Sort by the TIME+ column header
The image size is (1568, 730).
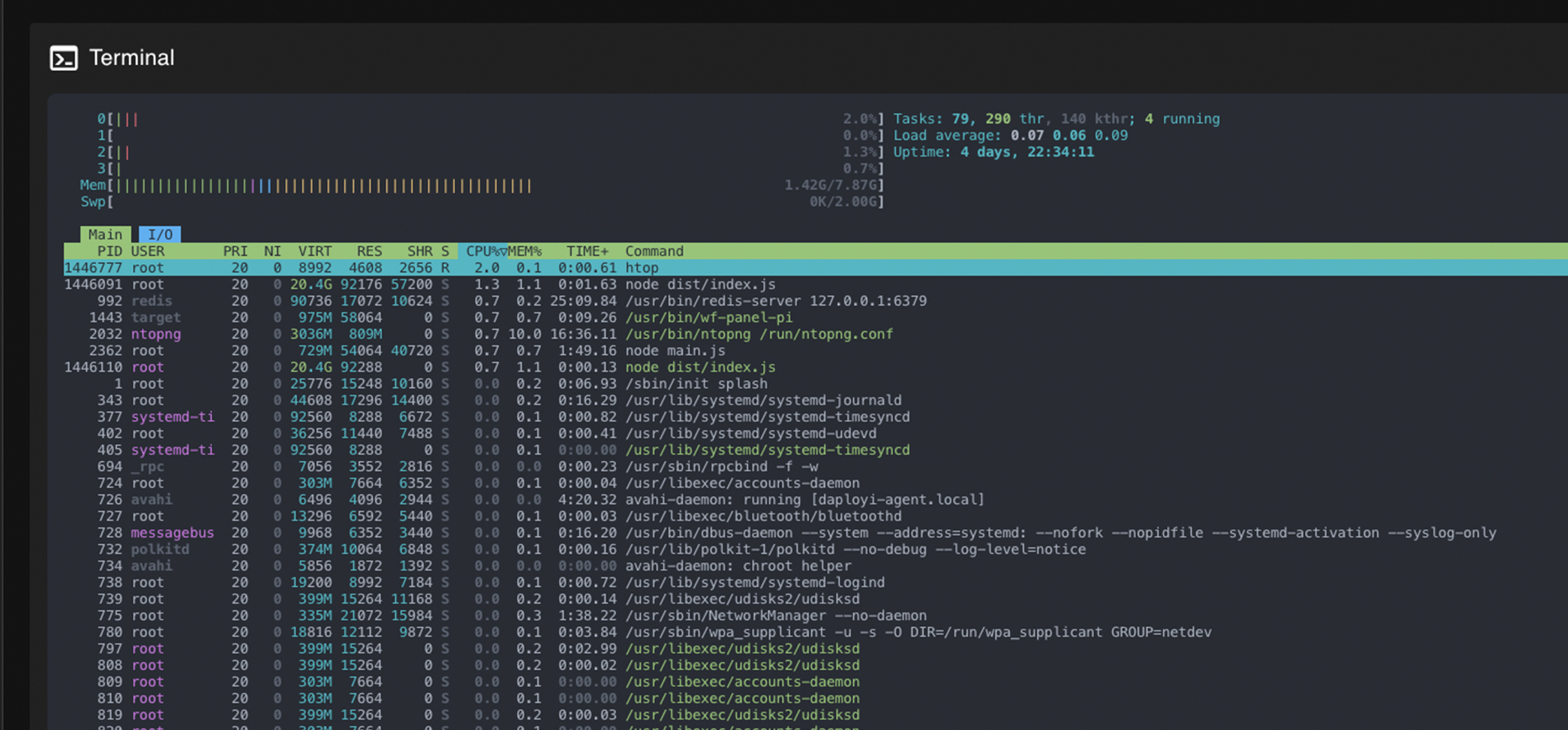pos(588,251)
